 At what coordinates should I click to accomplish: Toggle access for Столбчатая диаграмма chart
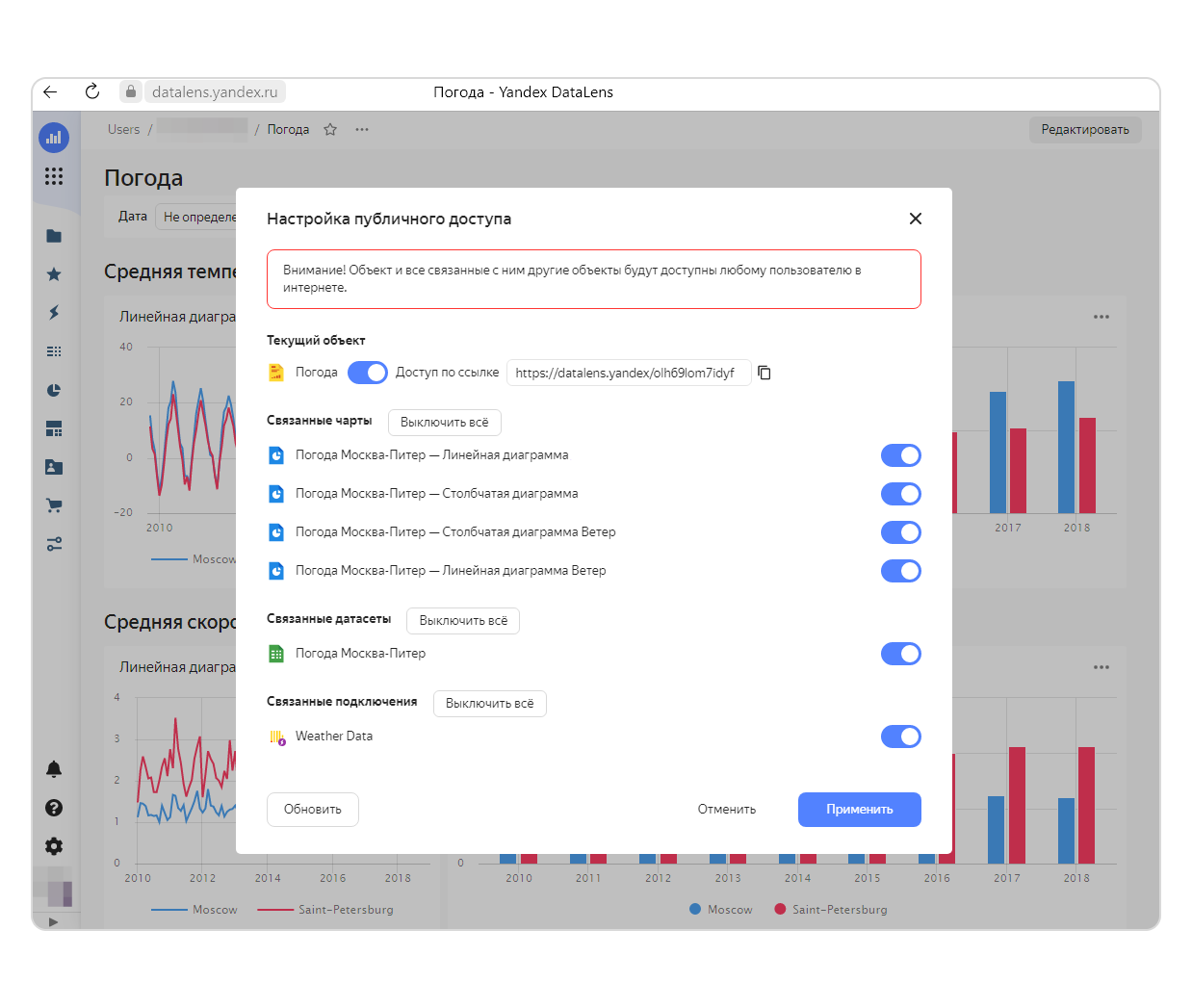pos(901,494)
